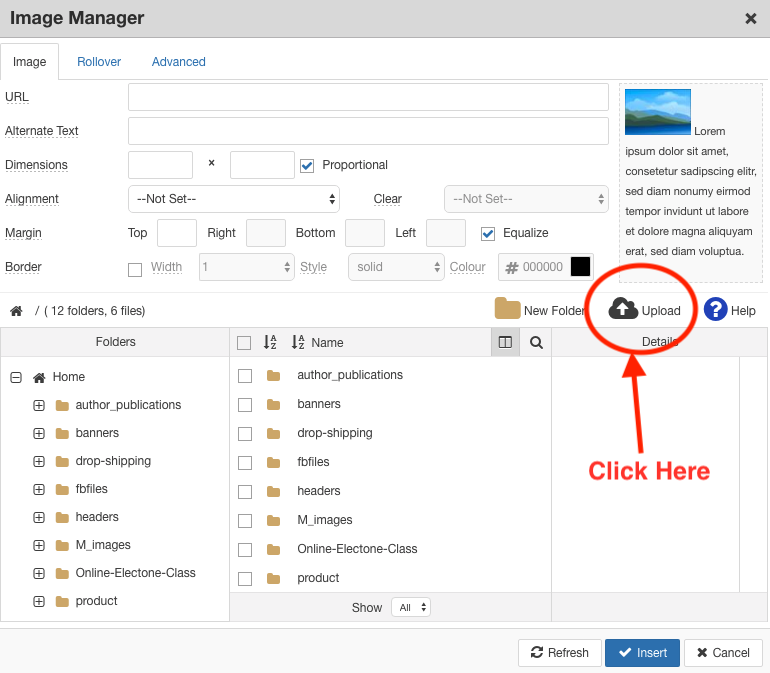Open the Show All files dropdown
The width and height of the screenshot is (770, 673).
413,607
